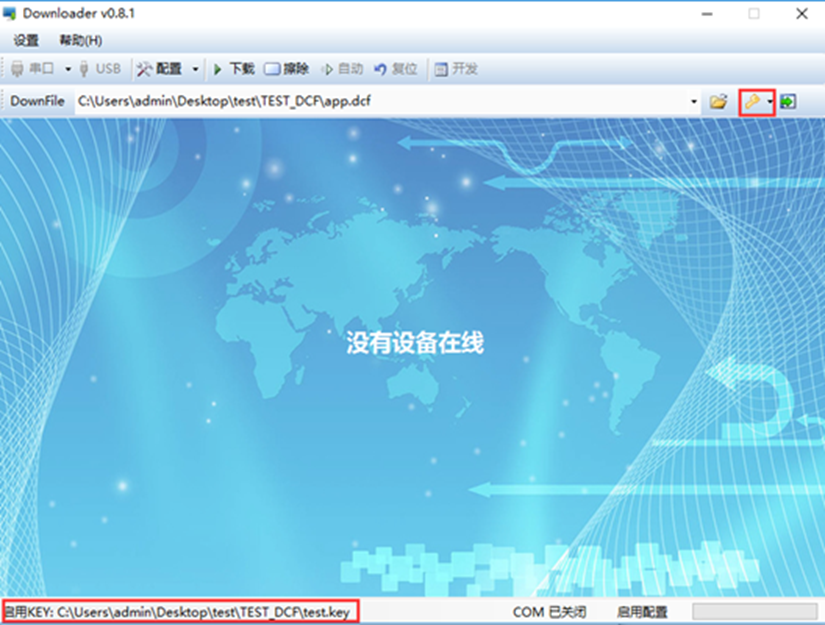Click the 擦除 erase button
The image size is (825, 625).
pyautogui.click(x=286, y=69)
